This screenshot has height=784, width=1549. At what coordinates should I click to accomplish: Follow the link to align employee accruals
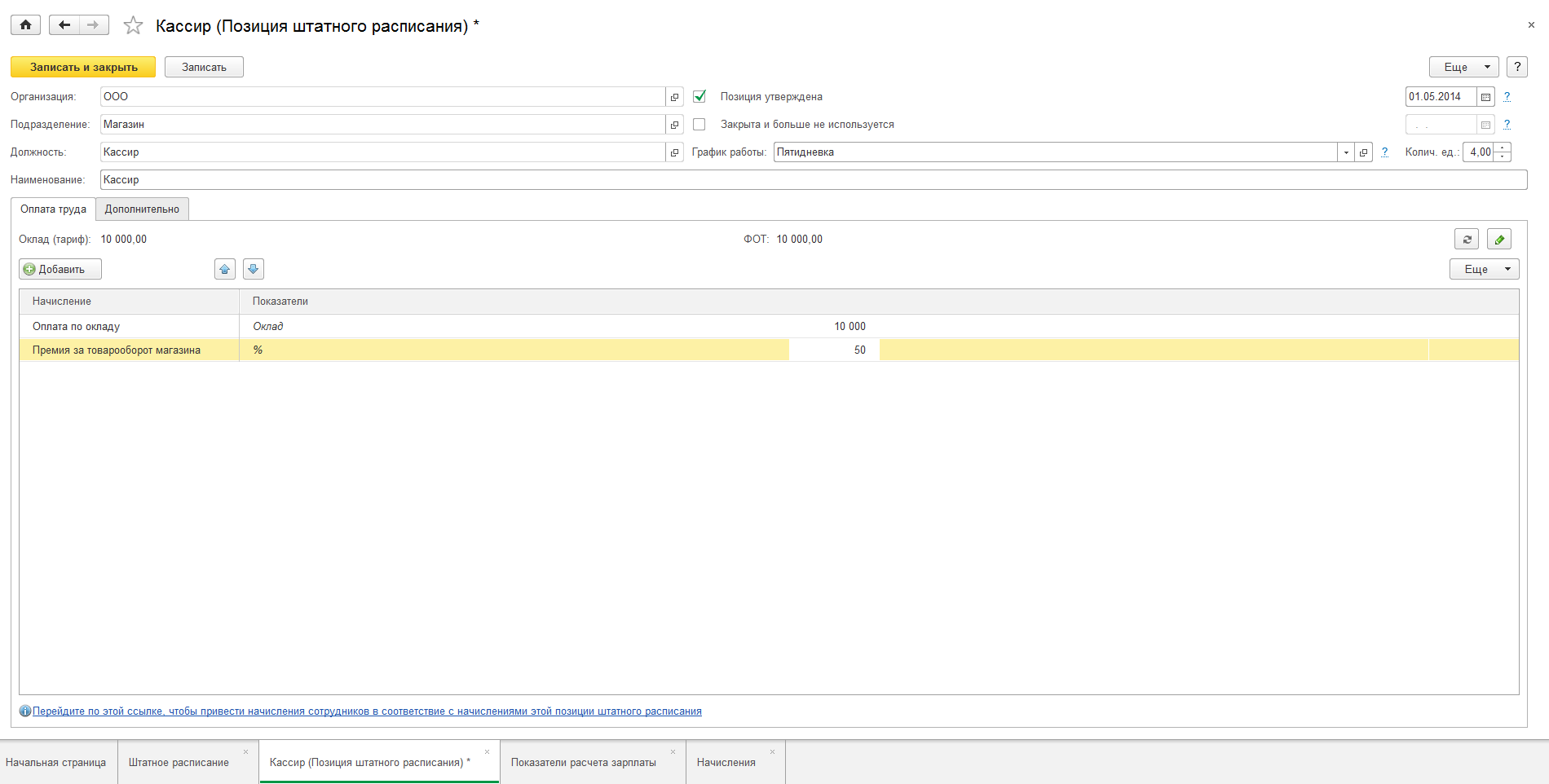pyautogui.click(x=367, y=711)
